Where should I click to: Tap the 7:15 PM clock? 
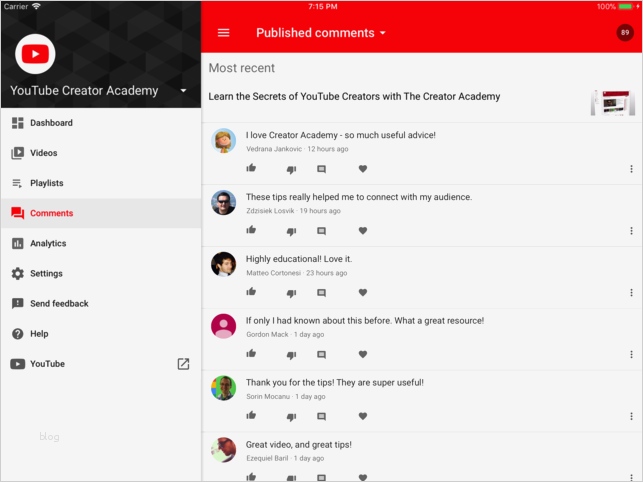point(323,6)
